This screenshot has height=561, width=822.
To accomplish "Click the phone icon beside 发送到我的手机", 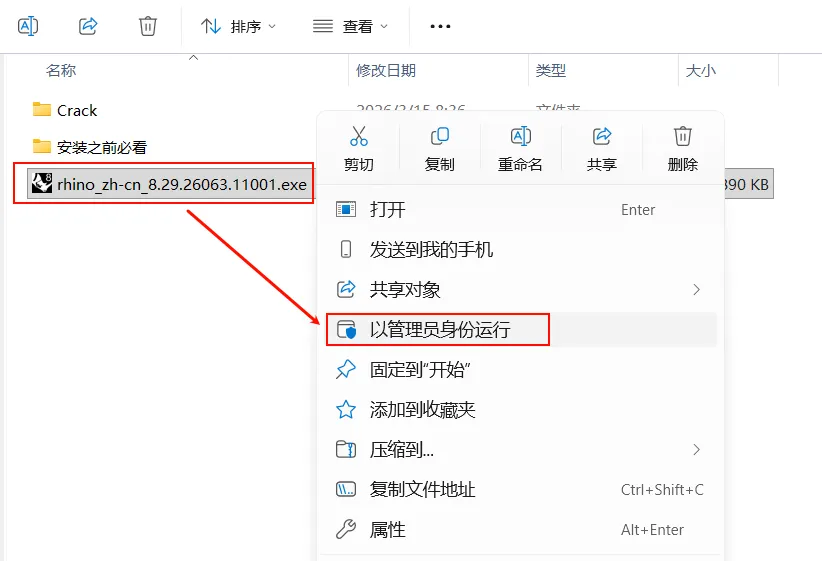I will point(346,249).
